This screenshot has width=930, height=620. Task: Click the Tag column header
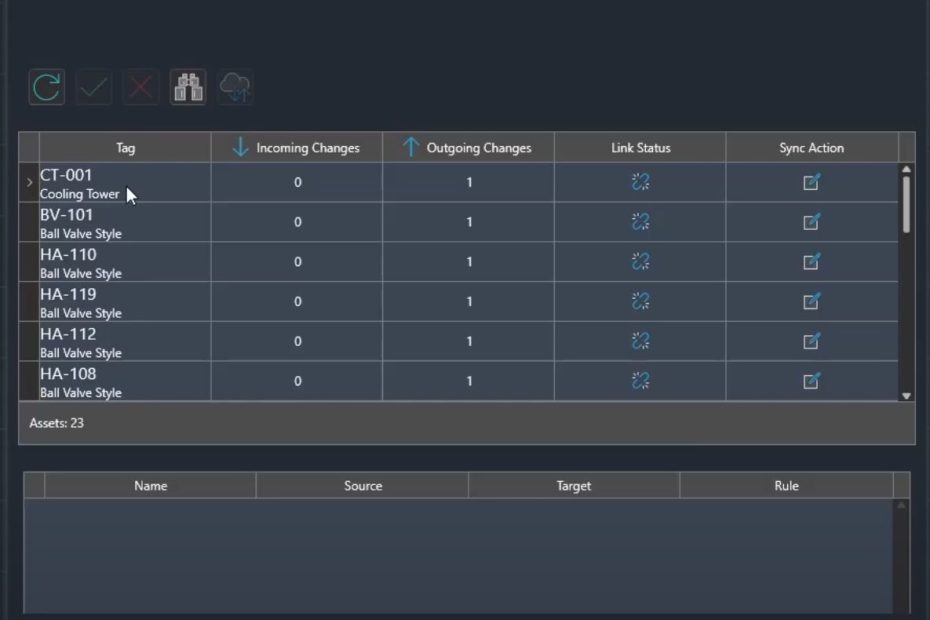click(125, 148)
